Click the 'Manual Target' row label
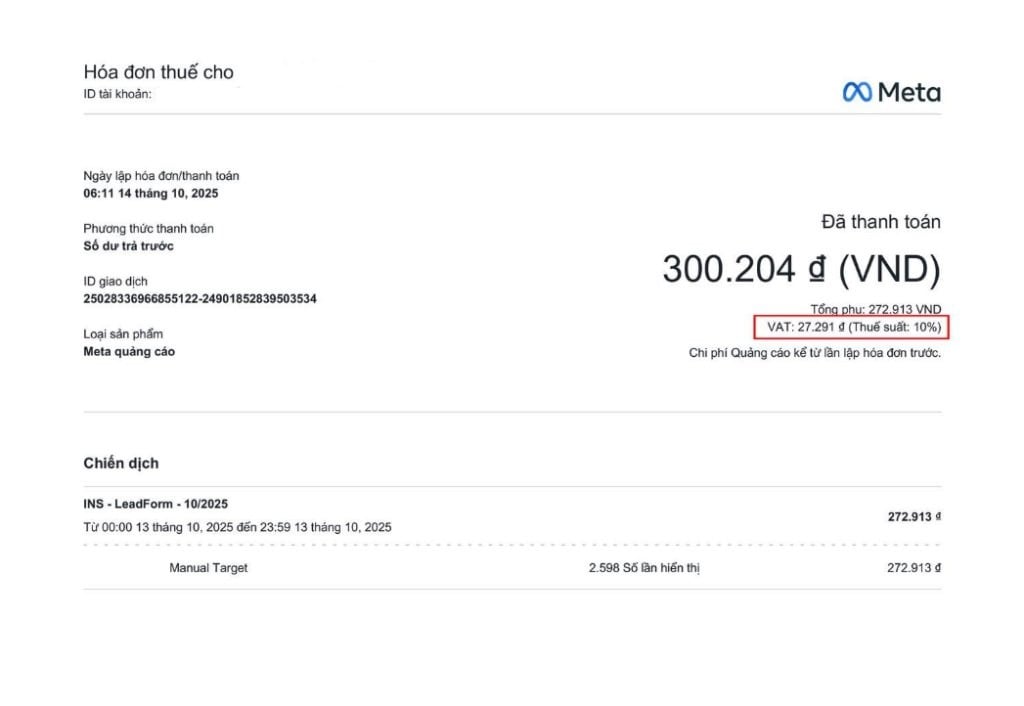 (208, 568)
